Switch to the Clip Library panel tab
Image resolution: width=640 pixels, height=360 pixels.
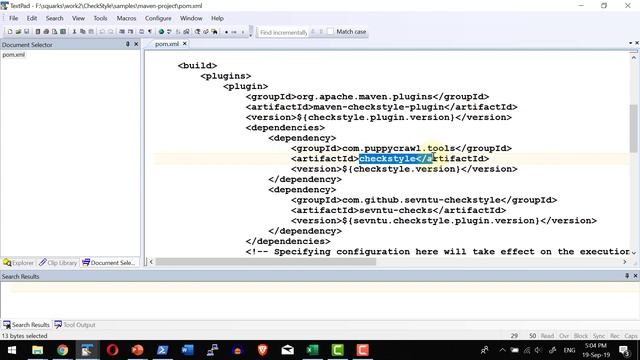click(58, 262)
